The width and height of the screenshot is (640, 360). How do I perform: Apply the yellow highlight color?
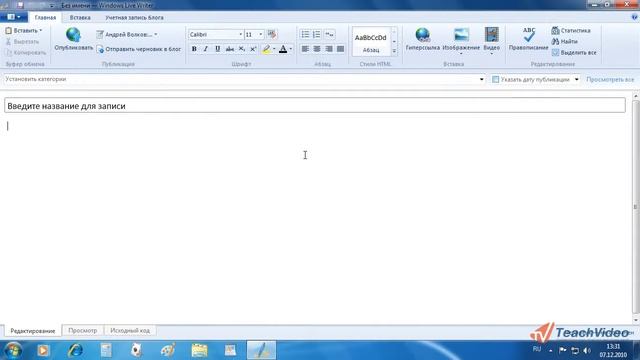click(266, 49)
